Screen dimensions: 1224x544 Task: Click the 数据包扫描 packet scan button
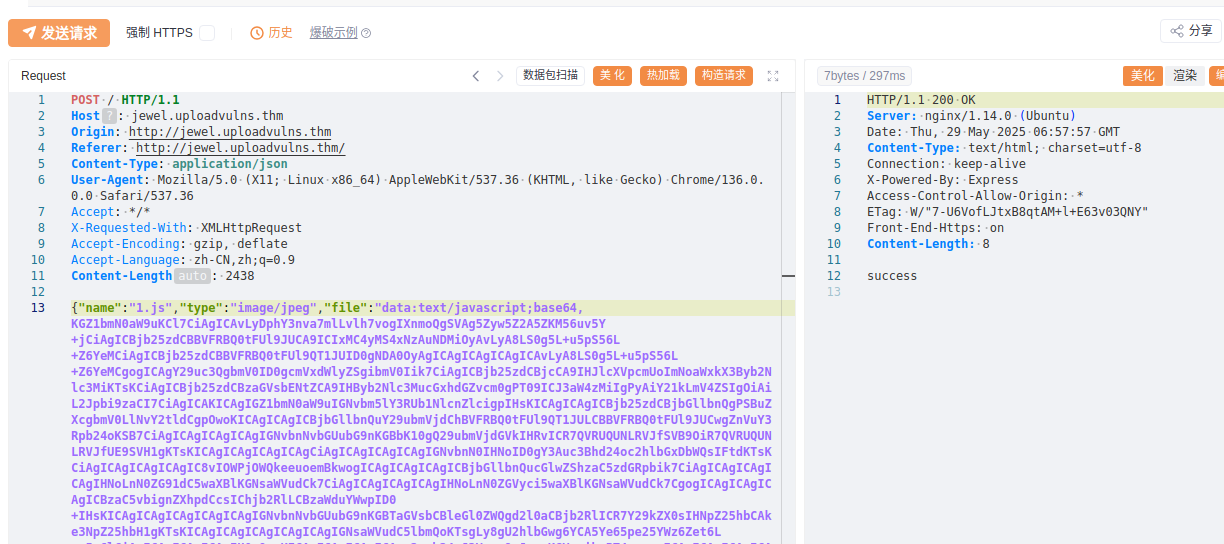pos(550,76)
